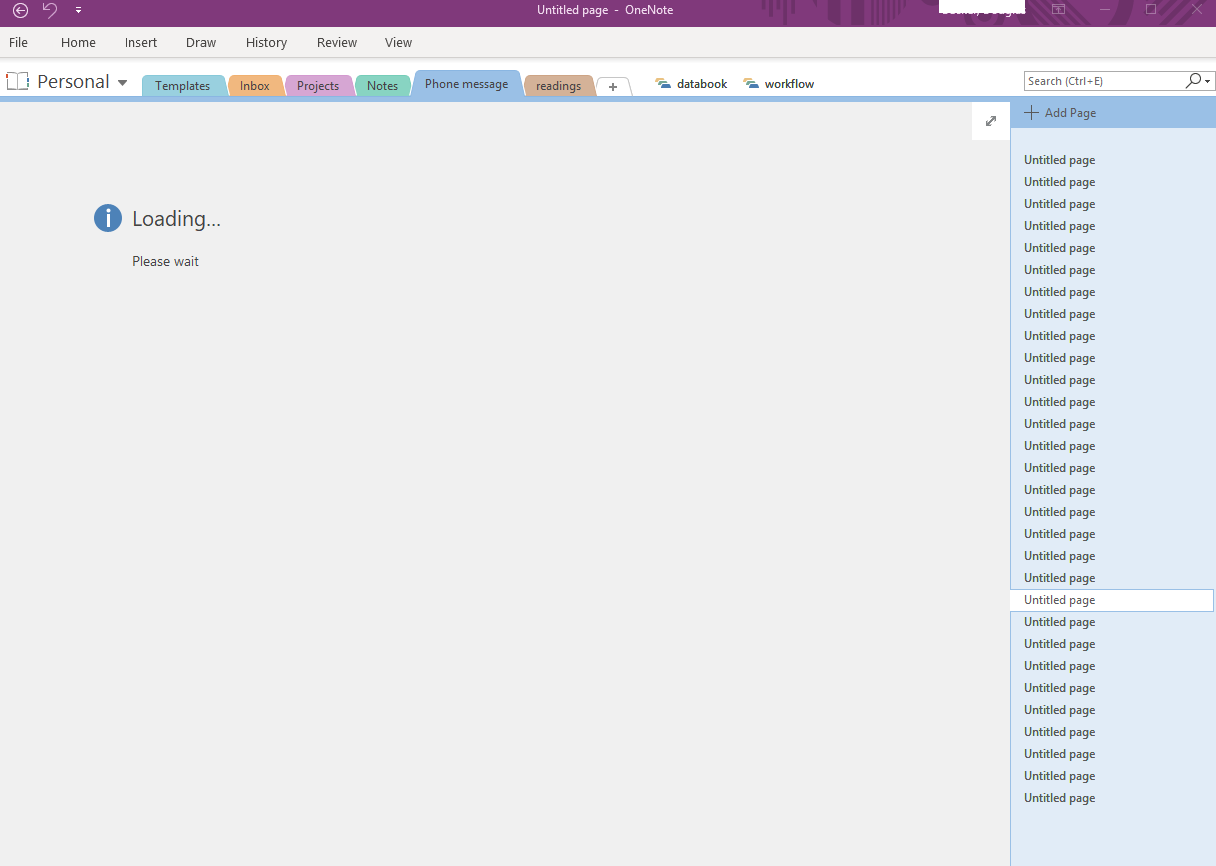Select the highlighted Untitled page entry
The width and height of the screenshot is (1216, 866).
pyautogui.click(x=1112, y=600)
